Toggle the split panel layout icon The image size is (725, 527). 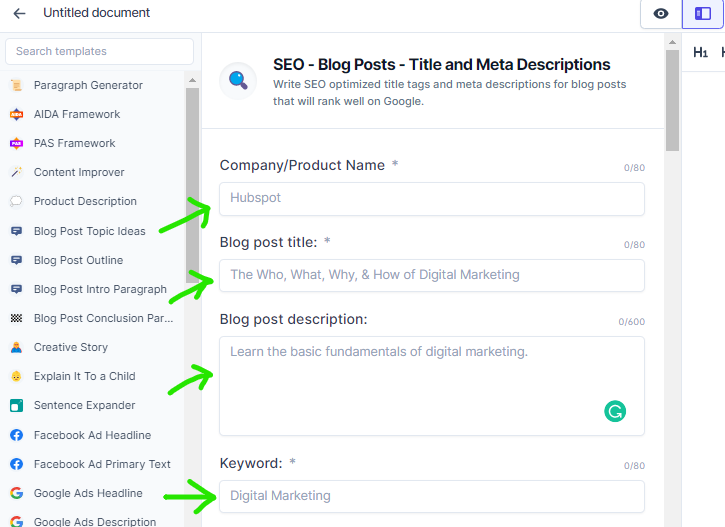coord(703,13)
